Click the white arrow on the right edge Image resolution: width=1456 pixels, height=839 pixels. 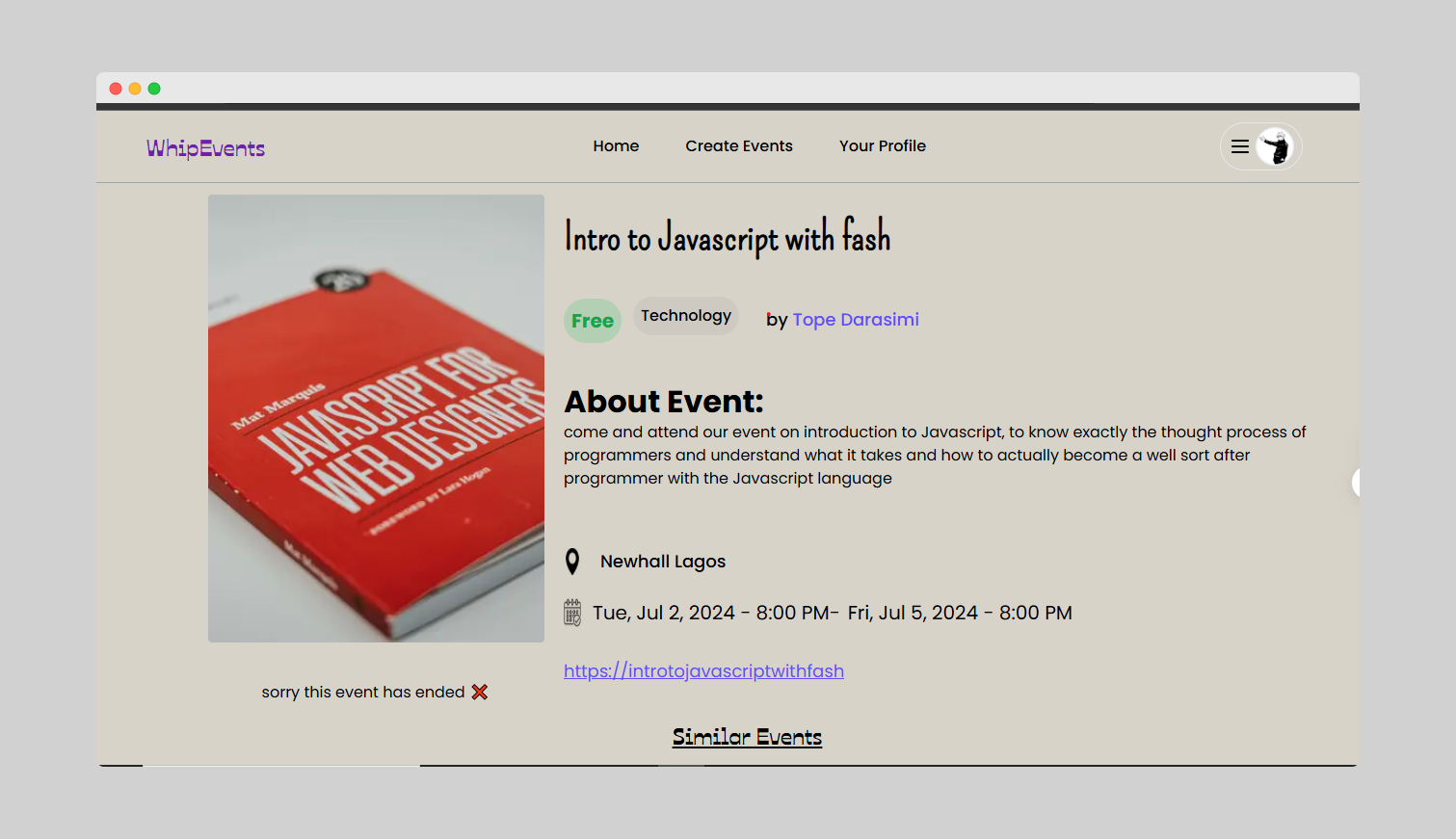(1355, 484)
